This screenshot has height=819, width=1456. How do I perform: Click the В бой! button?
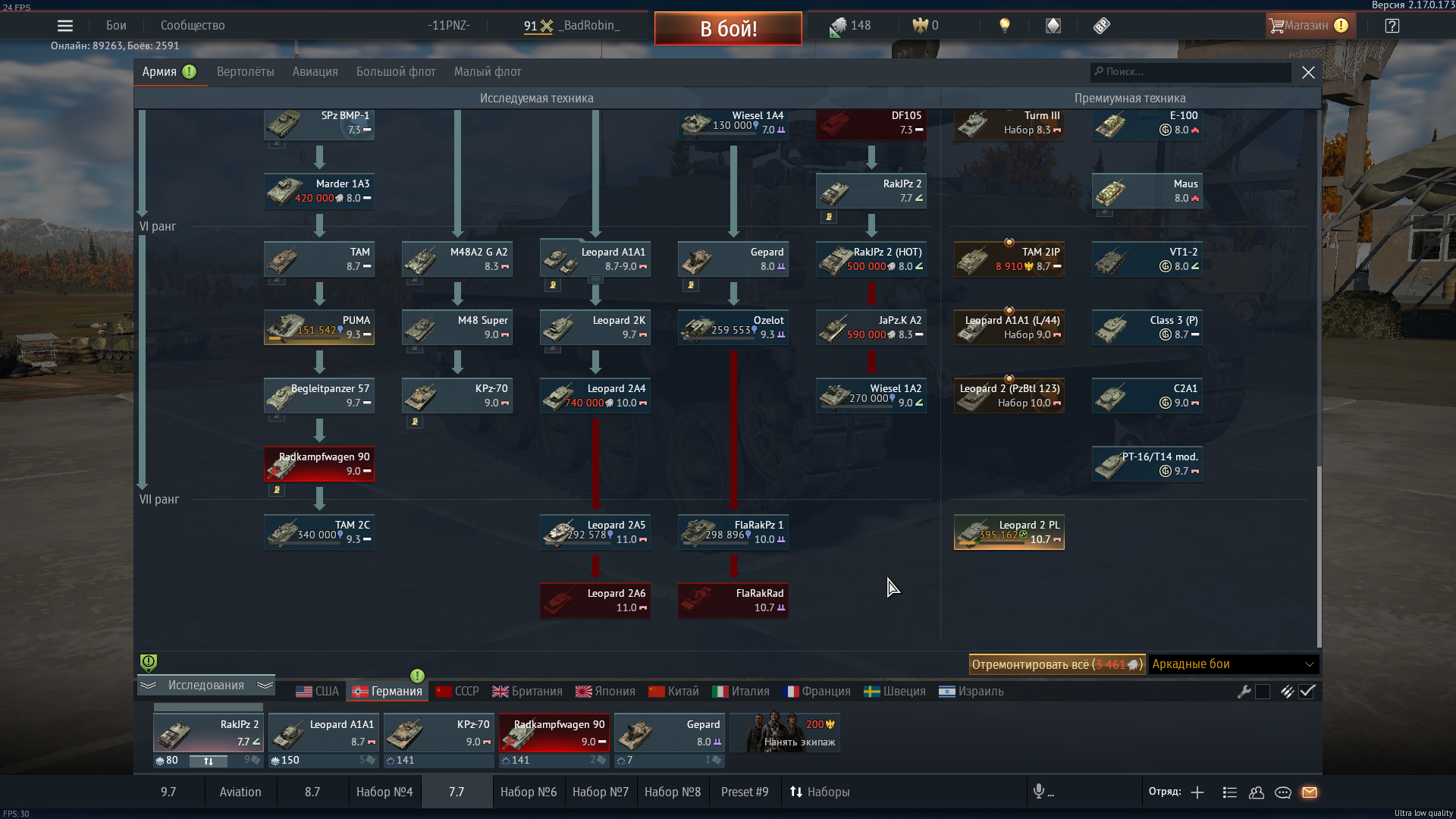coord(728,29)
